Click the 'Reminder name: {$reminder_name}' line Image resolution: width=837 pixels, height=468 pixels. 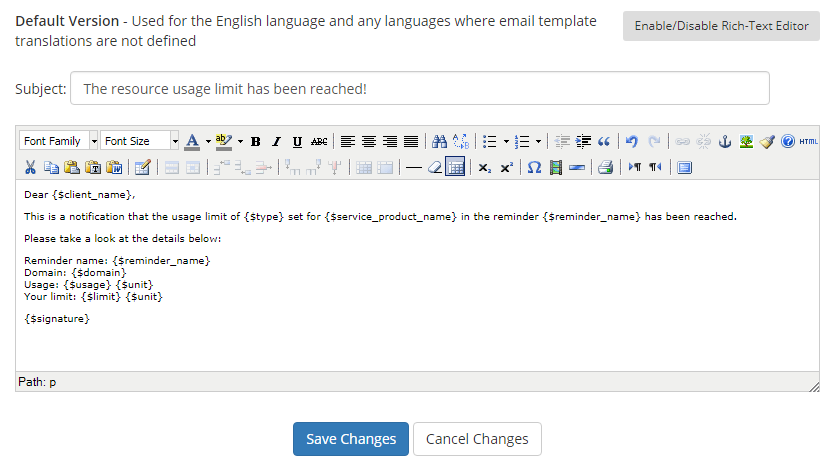[x=117, y=260]
